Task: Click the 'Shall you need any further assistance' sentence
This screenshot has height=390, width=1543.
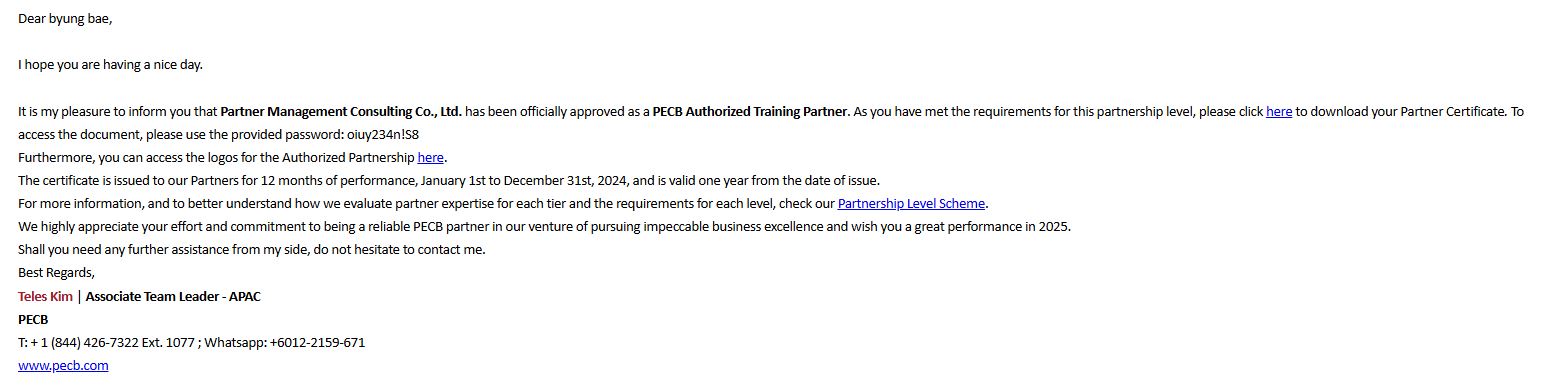Action: pyautogui.click(x=251, y=250)
